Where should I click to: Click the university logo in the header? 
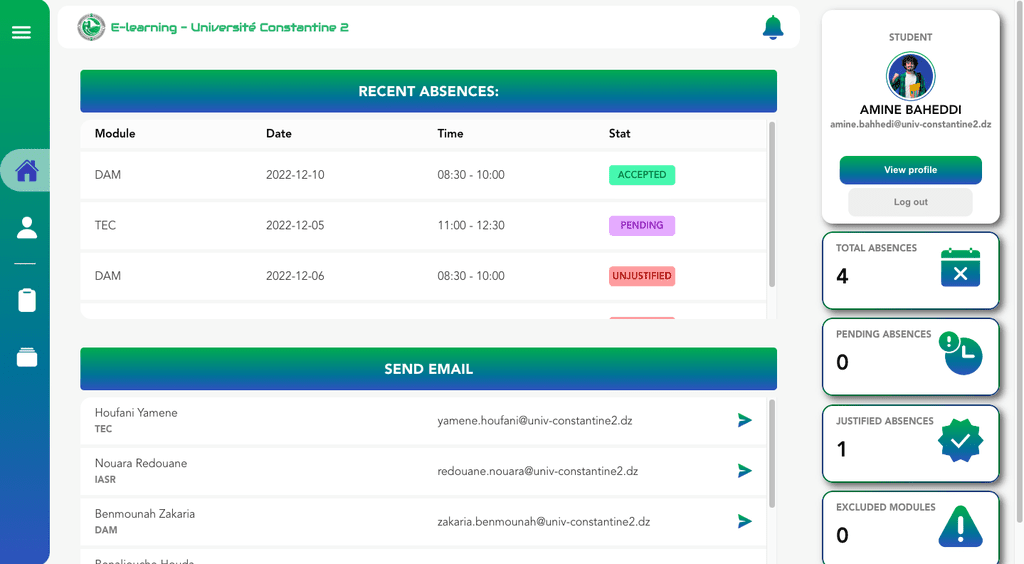[91, 27]
